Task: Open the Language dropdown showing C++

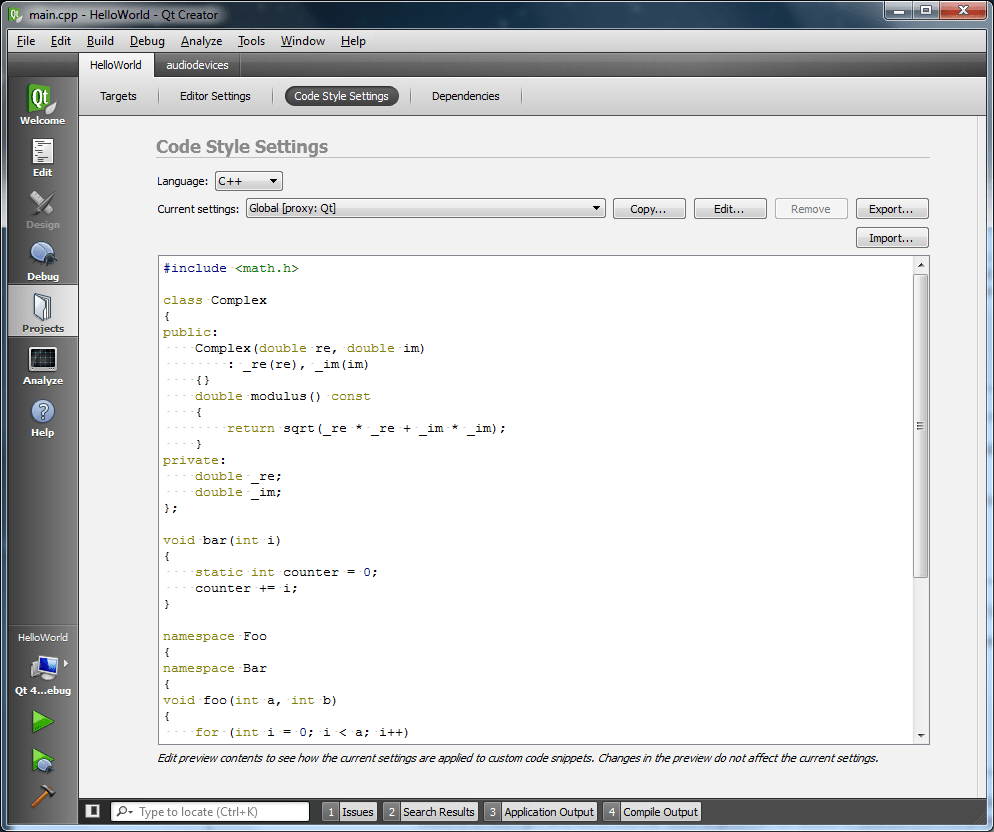Action: [x=247, y=182]
